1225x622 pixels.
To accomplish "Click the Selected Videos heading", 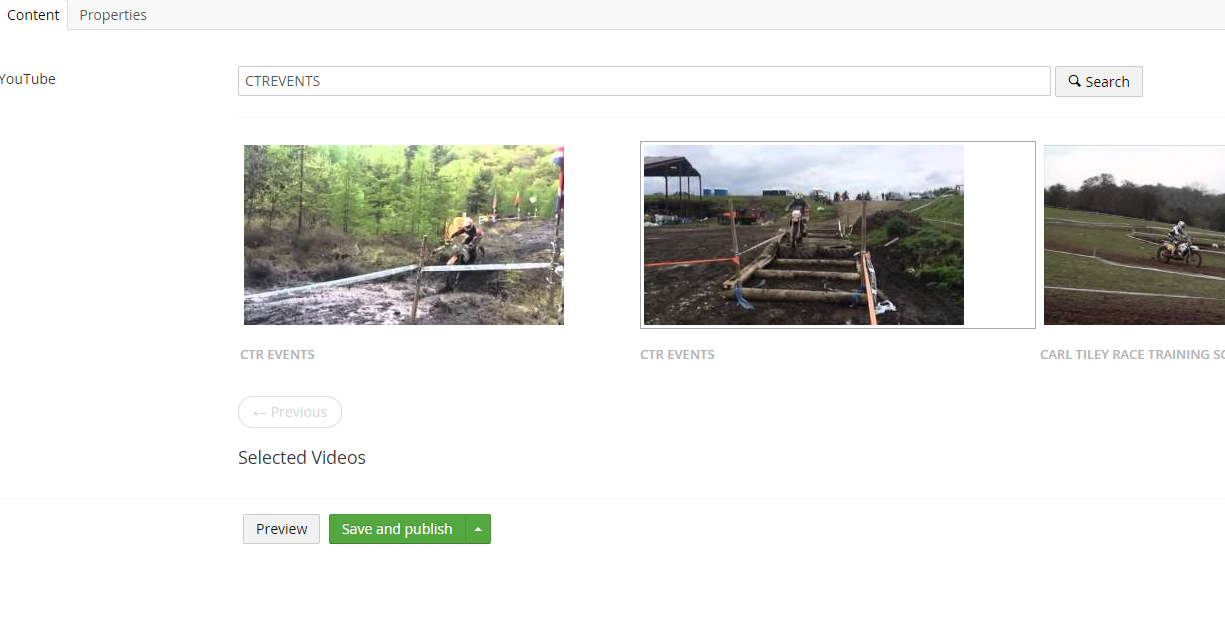I will (301, 458).
